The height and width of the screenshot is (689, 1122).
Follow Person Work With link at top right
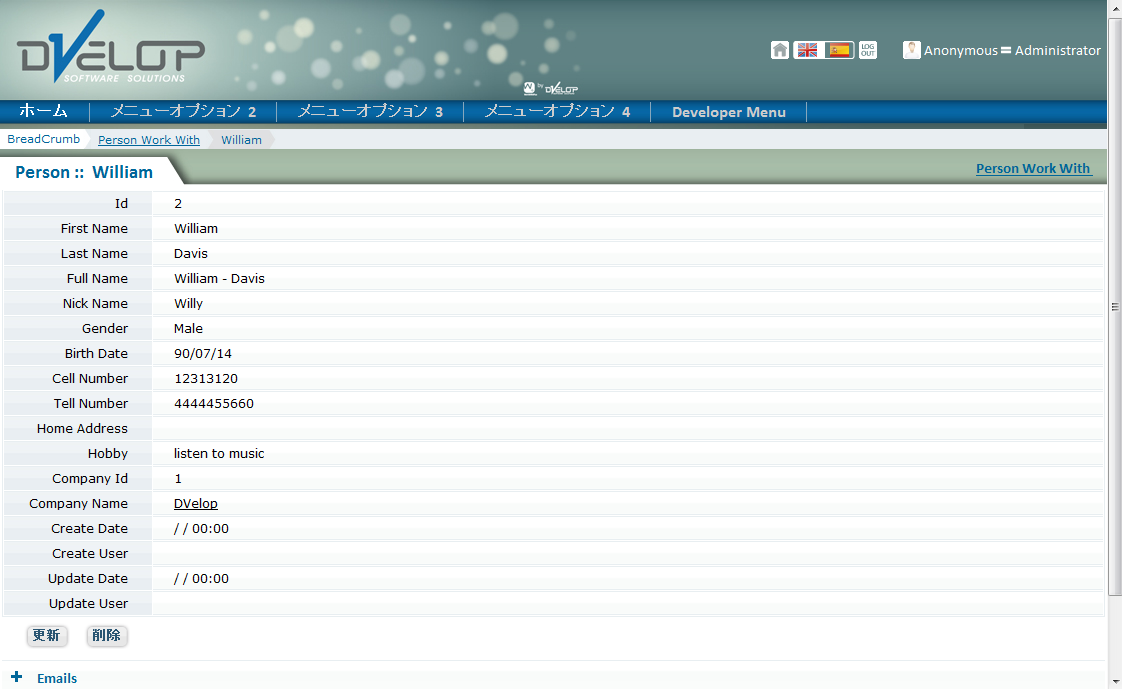pos(1033,168)
